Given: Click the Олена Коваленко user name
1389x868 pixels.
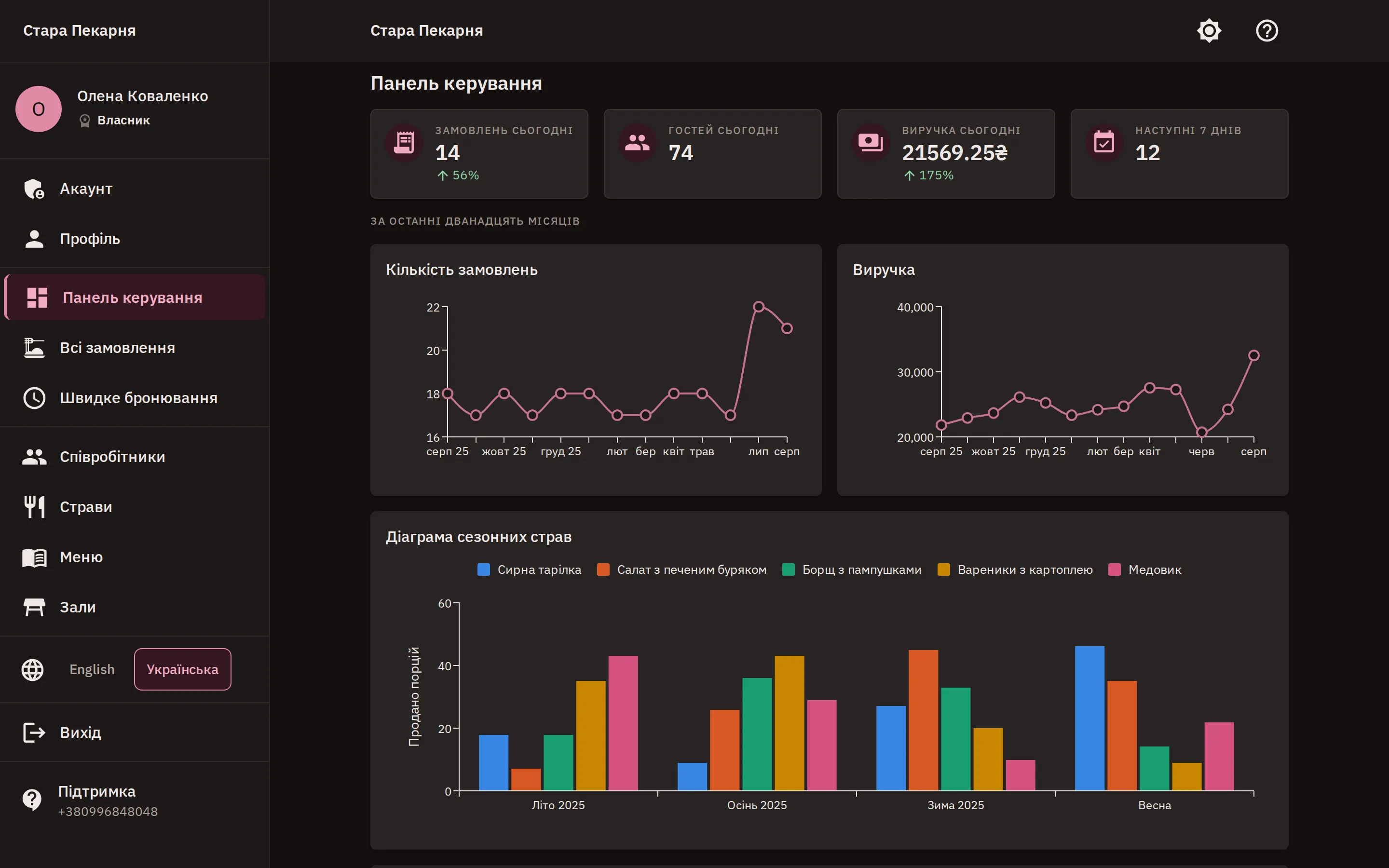Looking at the screenshot, I should pos(143,96).
